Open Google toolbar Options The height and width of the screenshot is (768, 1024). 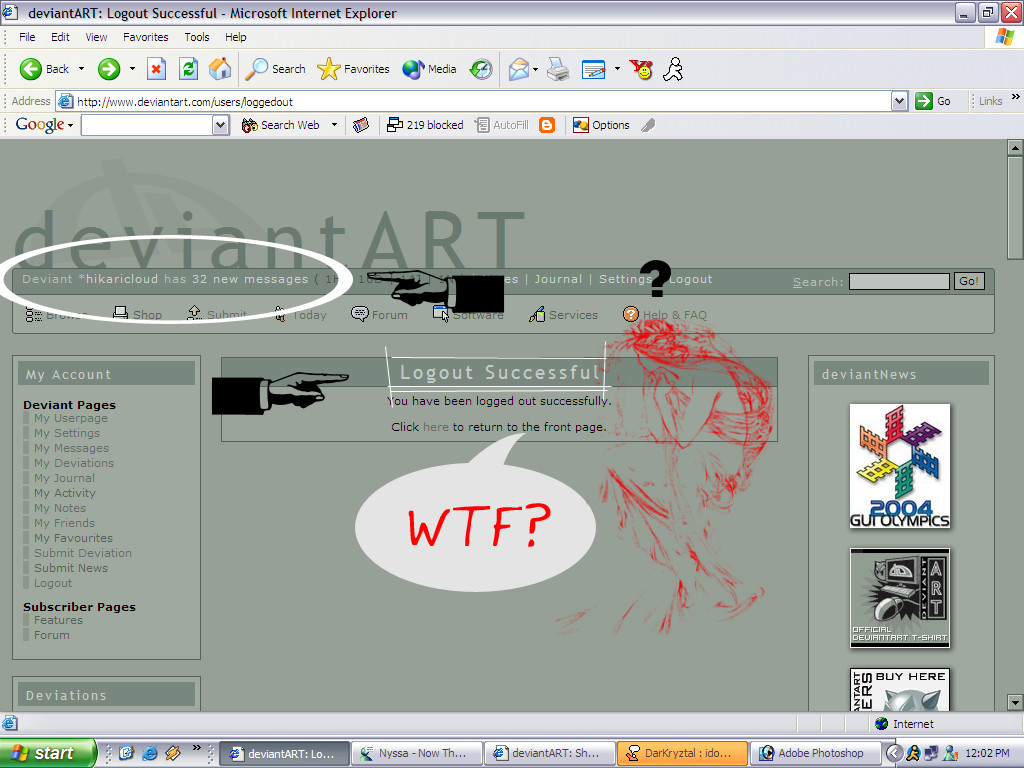(601, 125)
